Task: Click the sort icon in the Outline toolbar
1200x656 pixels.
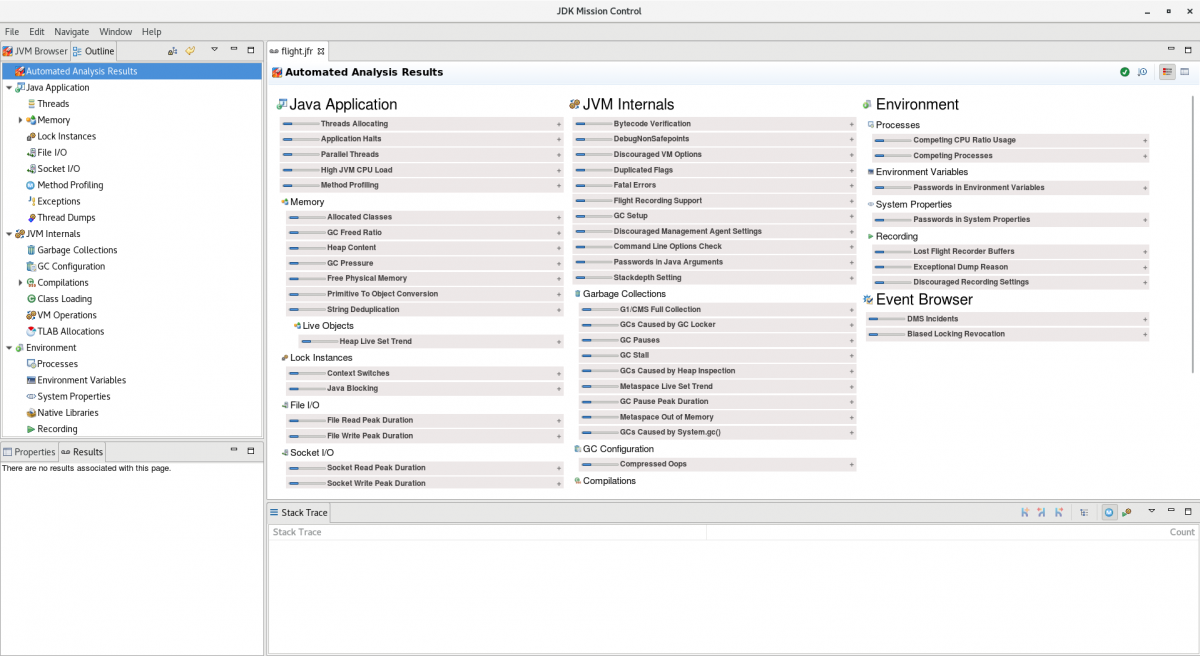Action: click(x=172, y=51)
